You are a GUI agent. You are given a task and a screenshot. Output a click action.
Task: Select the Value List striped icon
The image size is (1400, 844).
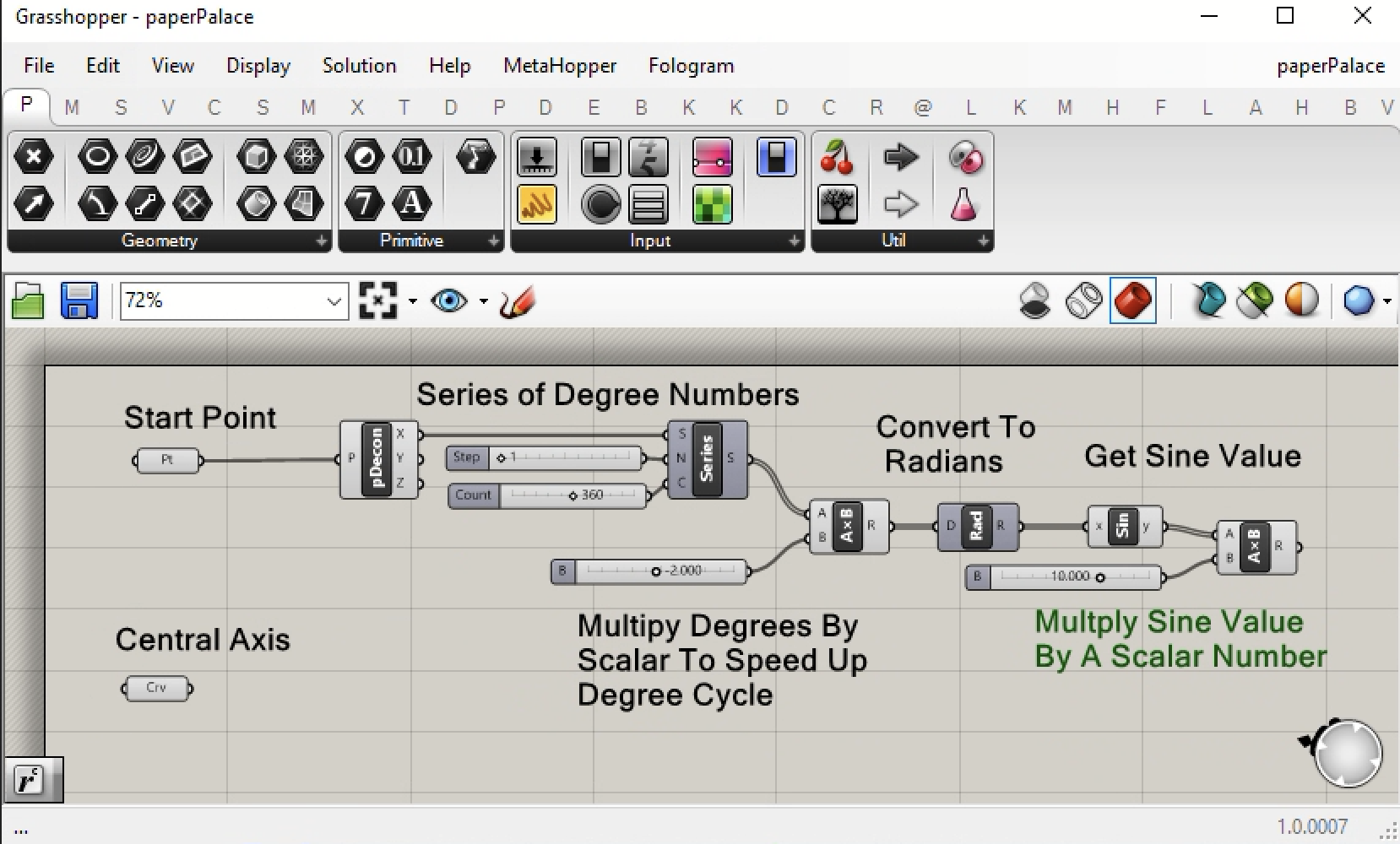pos(648,203)
